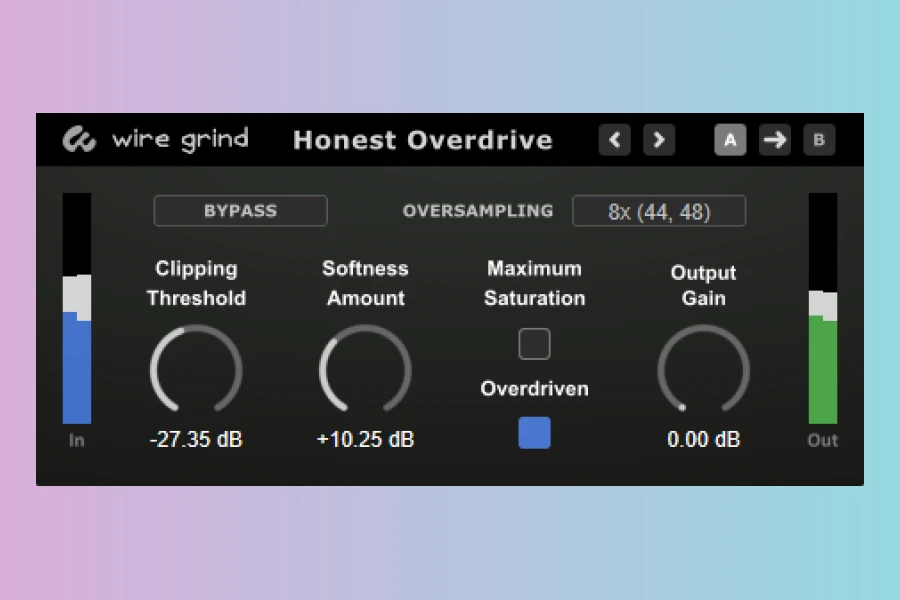Click the green Out level meter
900x600 pixels.
click(x=823, y=308)
